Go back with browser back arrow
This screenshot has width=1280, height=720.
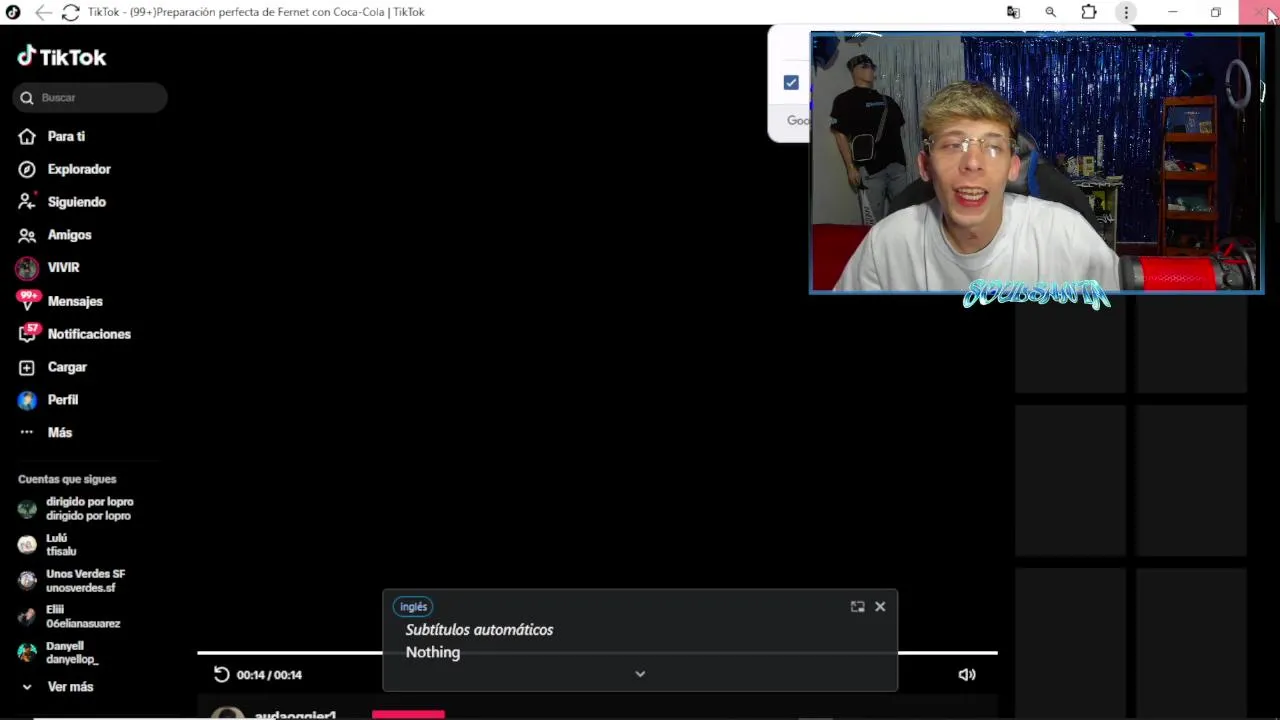(43, 12)
